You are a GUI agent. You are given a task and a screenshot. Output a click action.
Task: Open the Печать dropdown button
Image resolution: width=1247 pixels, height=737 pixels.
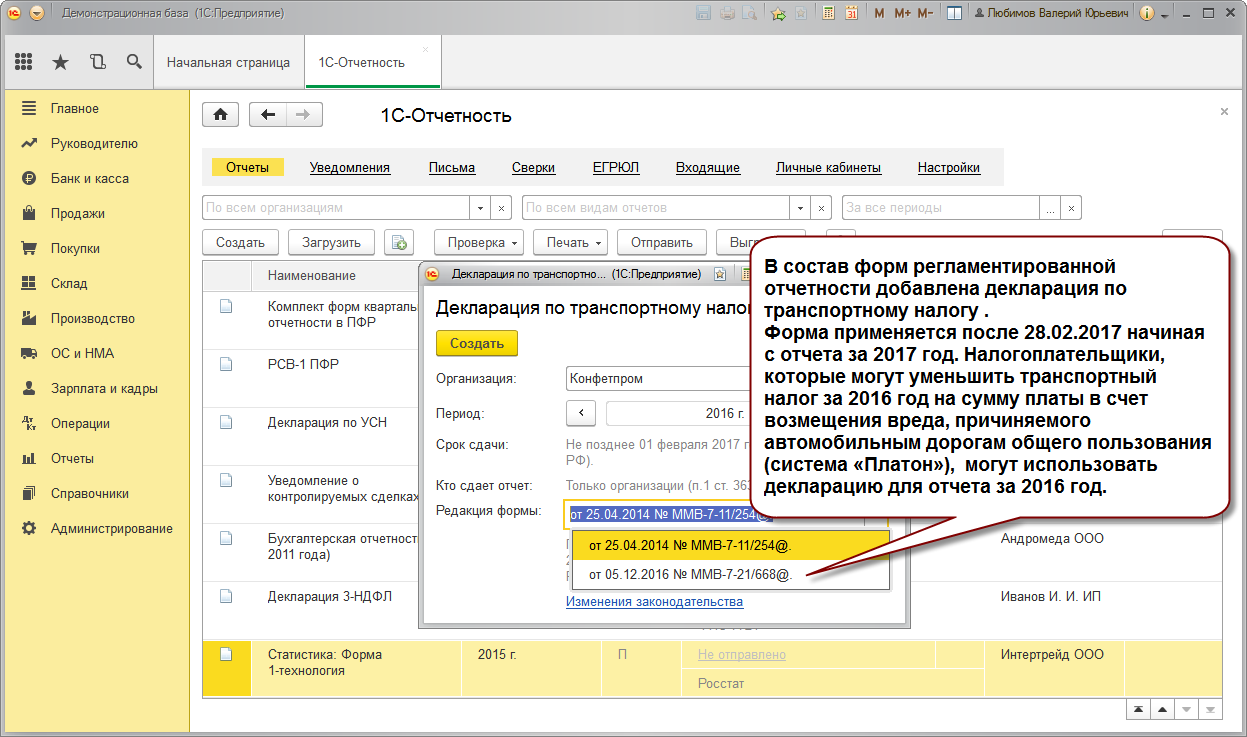click(570, 242)
